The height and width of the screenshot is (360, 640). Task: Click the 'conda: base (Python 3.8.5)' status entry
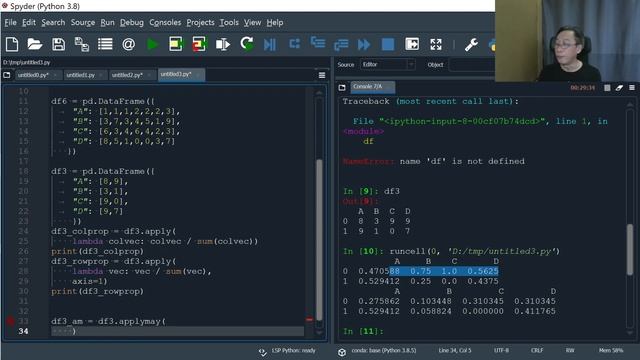pos(384,351)
